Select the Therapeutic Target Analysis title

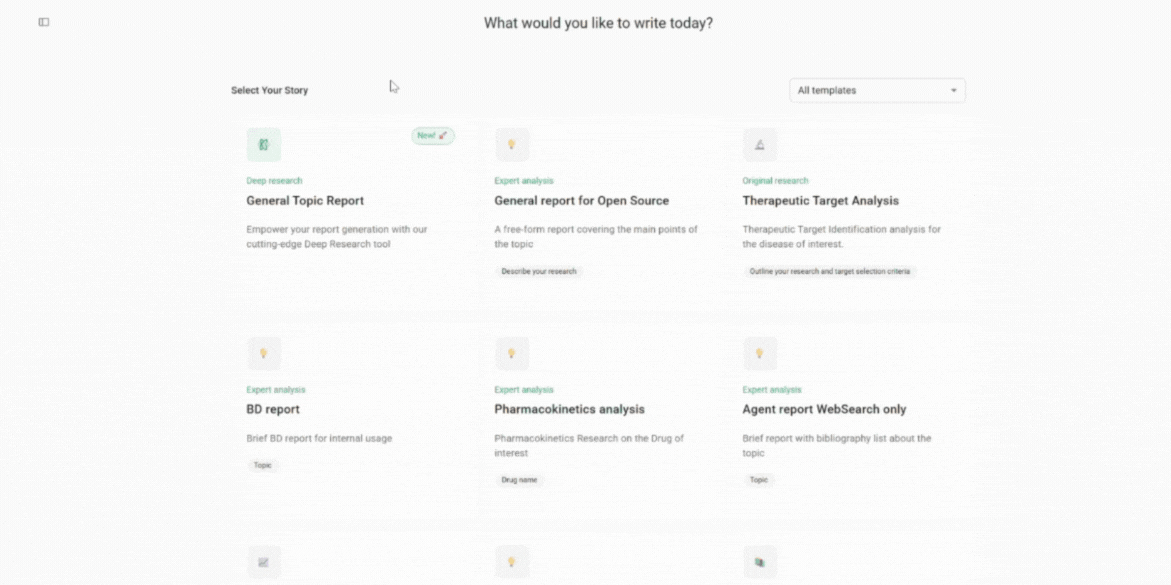point(820,201)
